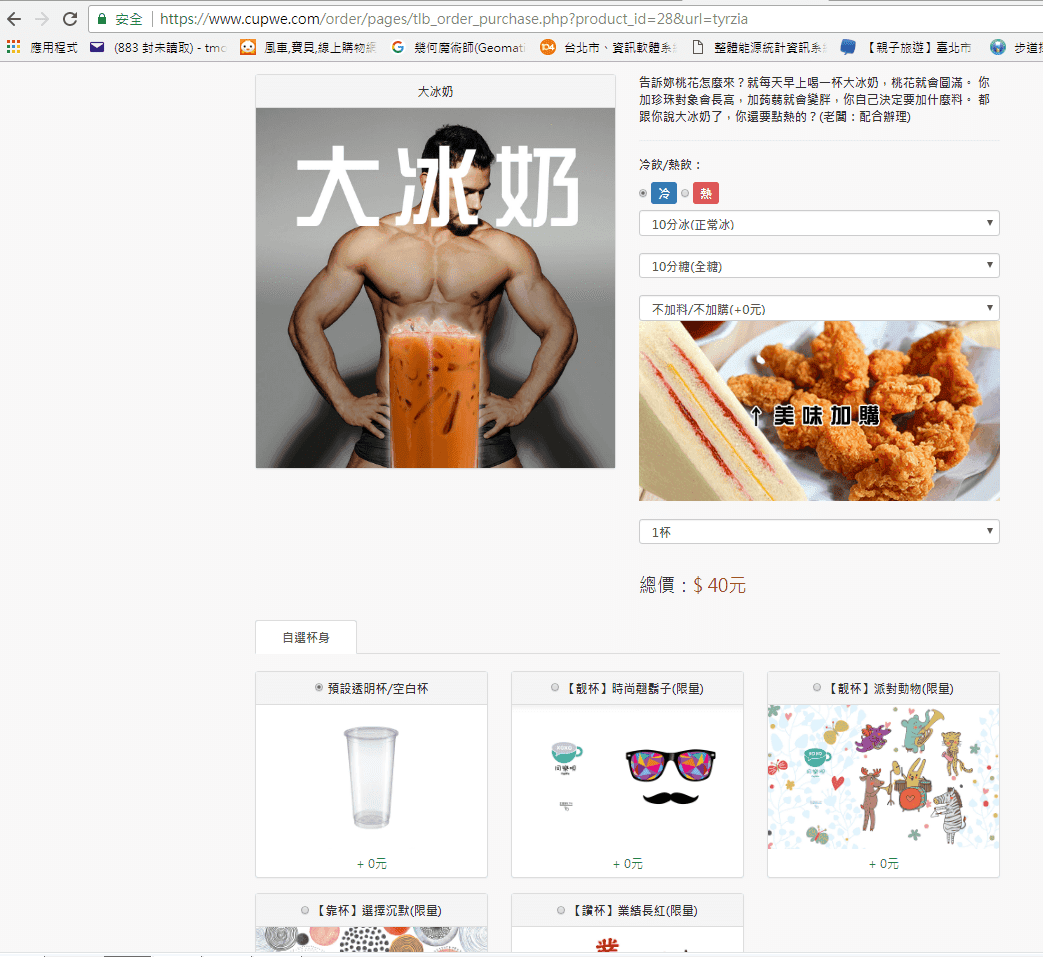
Task: Click the blue 冷 cold badge
Action: 664,193
